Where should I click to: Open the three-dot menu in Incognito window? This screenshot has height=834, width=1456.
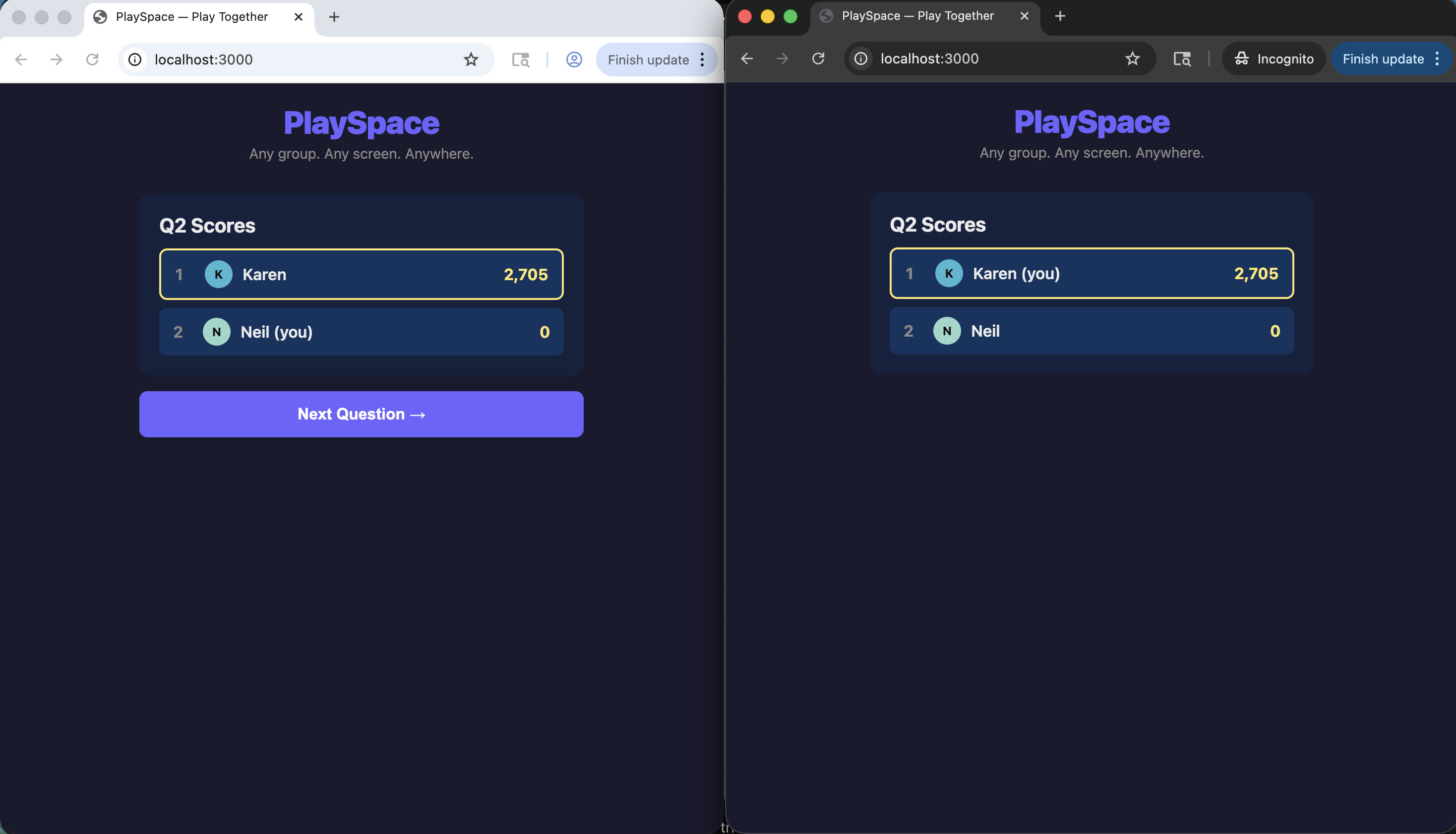[1437, 59]
